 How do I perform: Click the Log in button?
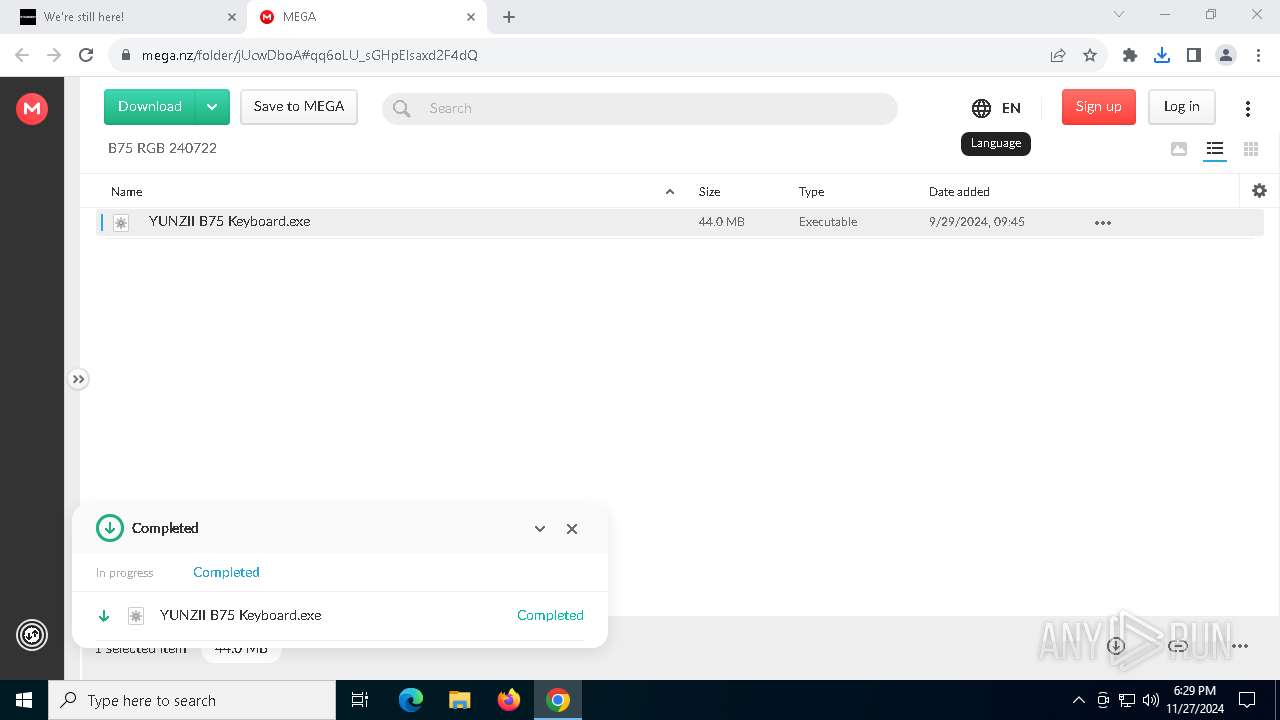(1182, 107)
